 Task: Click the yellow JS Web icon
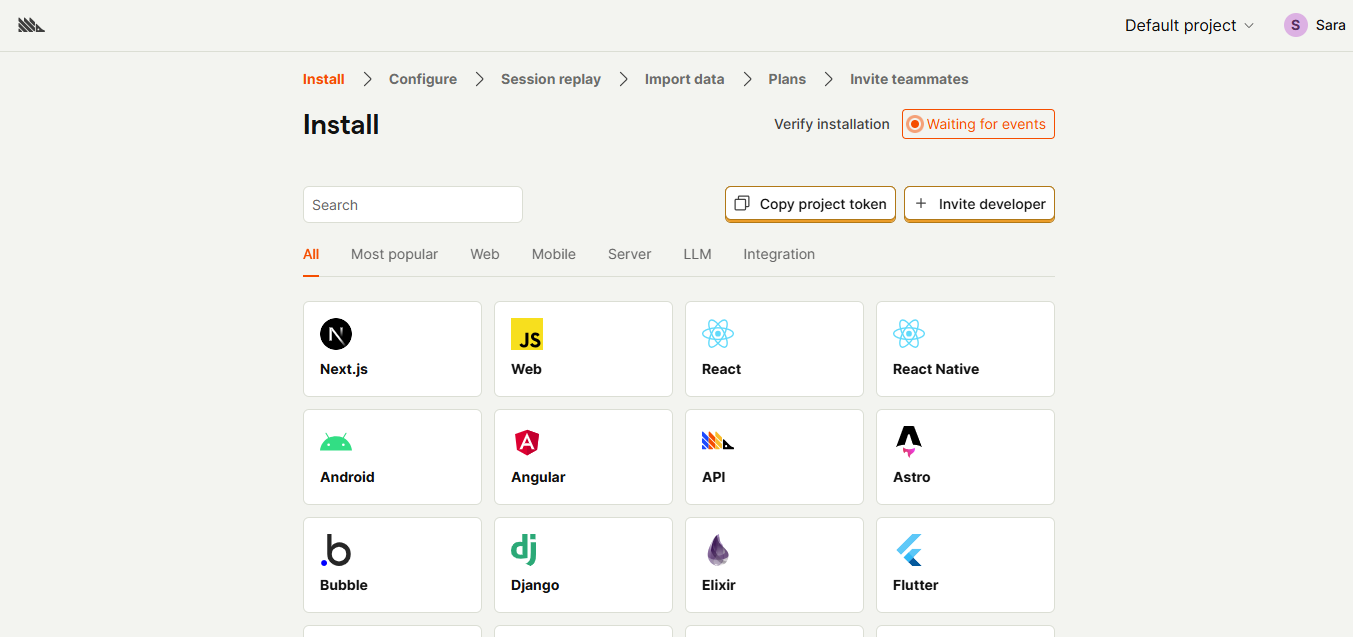click(527, 334)
